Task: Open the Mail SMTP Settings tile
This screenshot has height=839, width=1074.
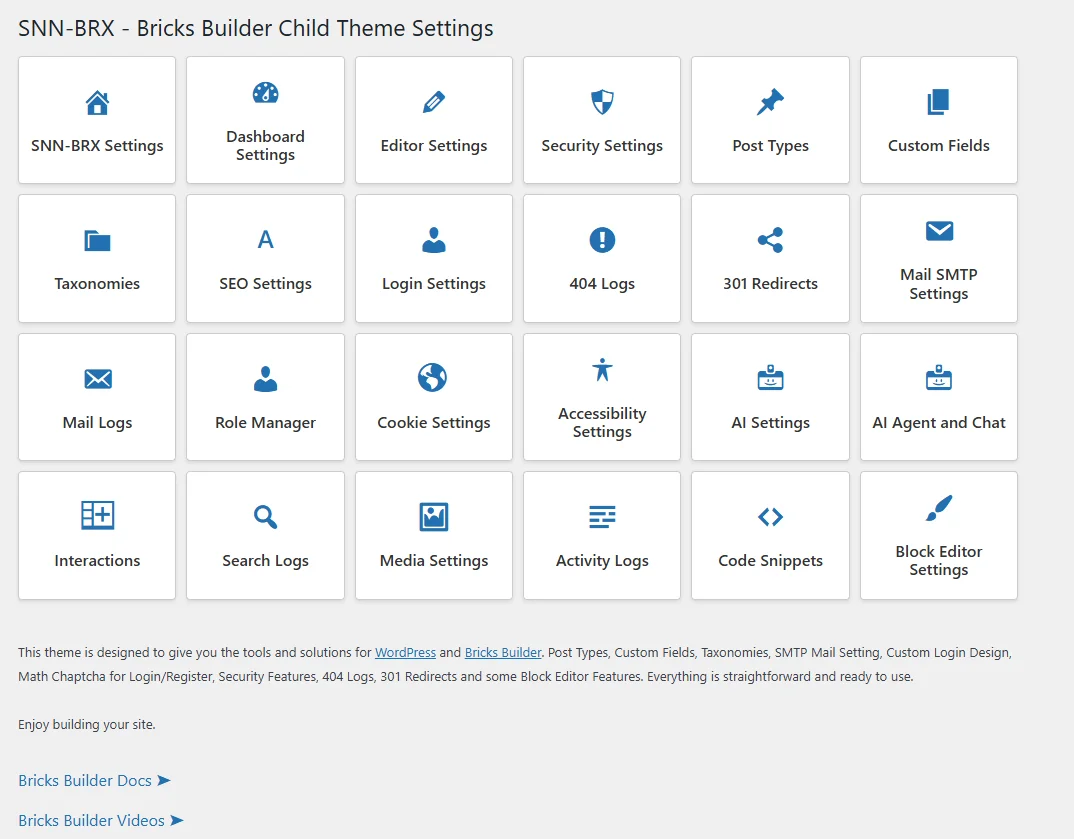Action: tap(938, 259)
